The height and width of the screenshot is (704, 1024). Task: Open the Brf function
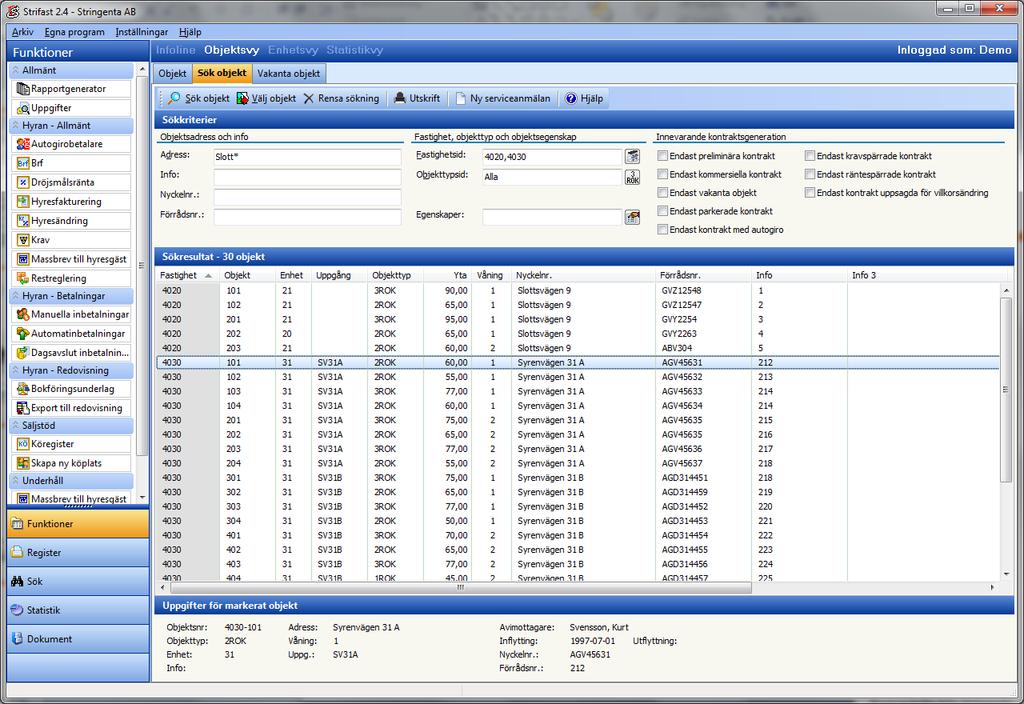71,163
